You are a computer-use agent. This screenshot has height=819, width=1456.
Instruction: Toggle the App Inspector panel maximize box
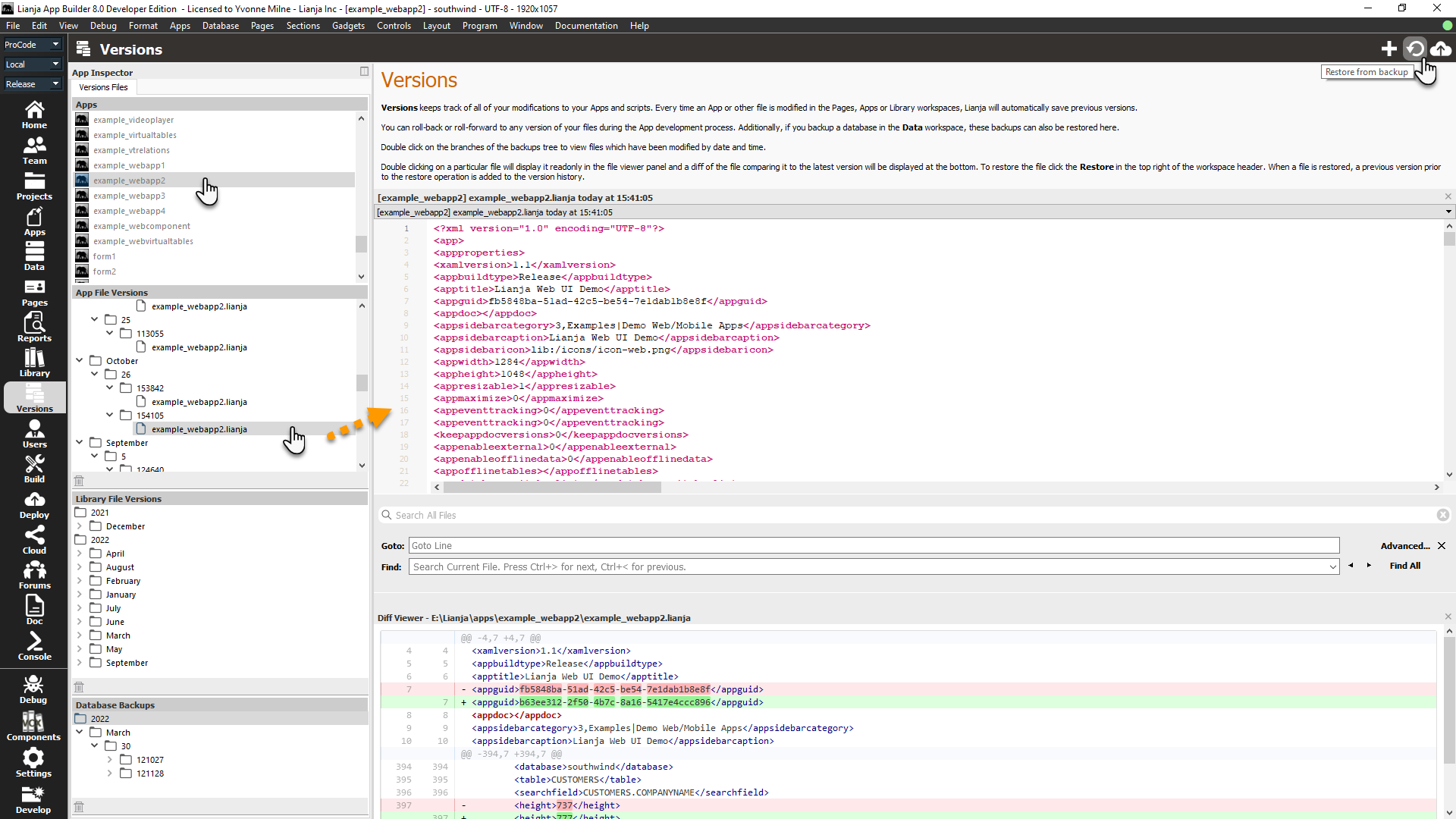[364, 71]
